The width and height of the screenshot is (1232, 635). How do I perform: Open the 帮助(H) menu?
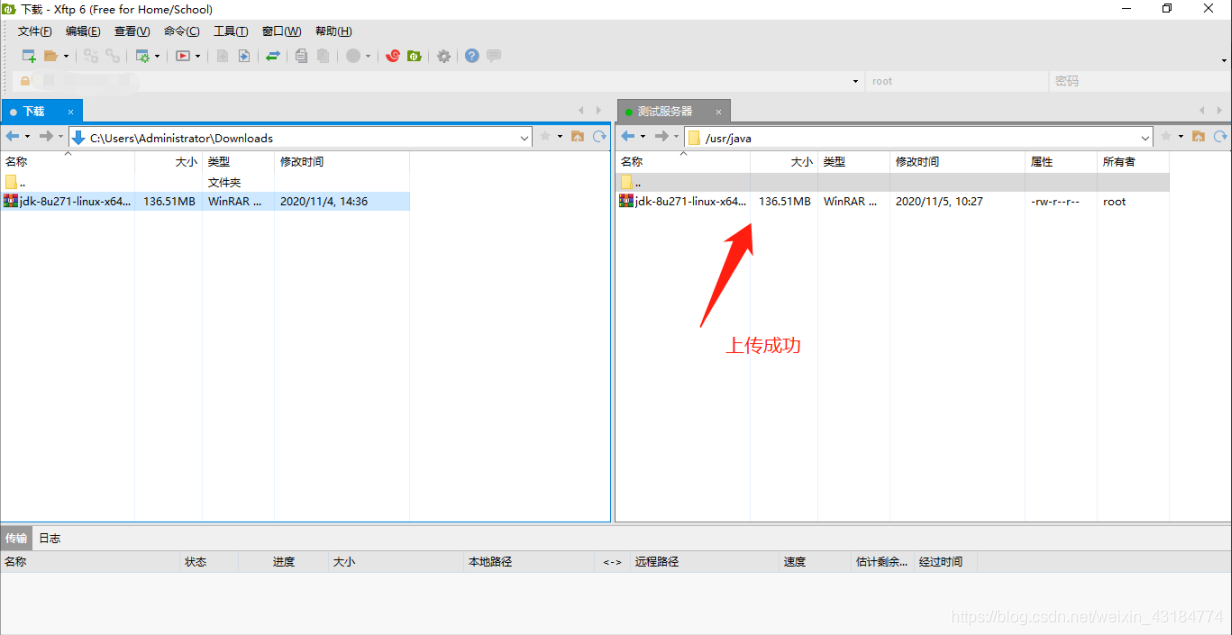click(x=333, y=31)
